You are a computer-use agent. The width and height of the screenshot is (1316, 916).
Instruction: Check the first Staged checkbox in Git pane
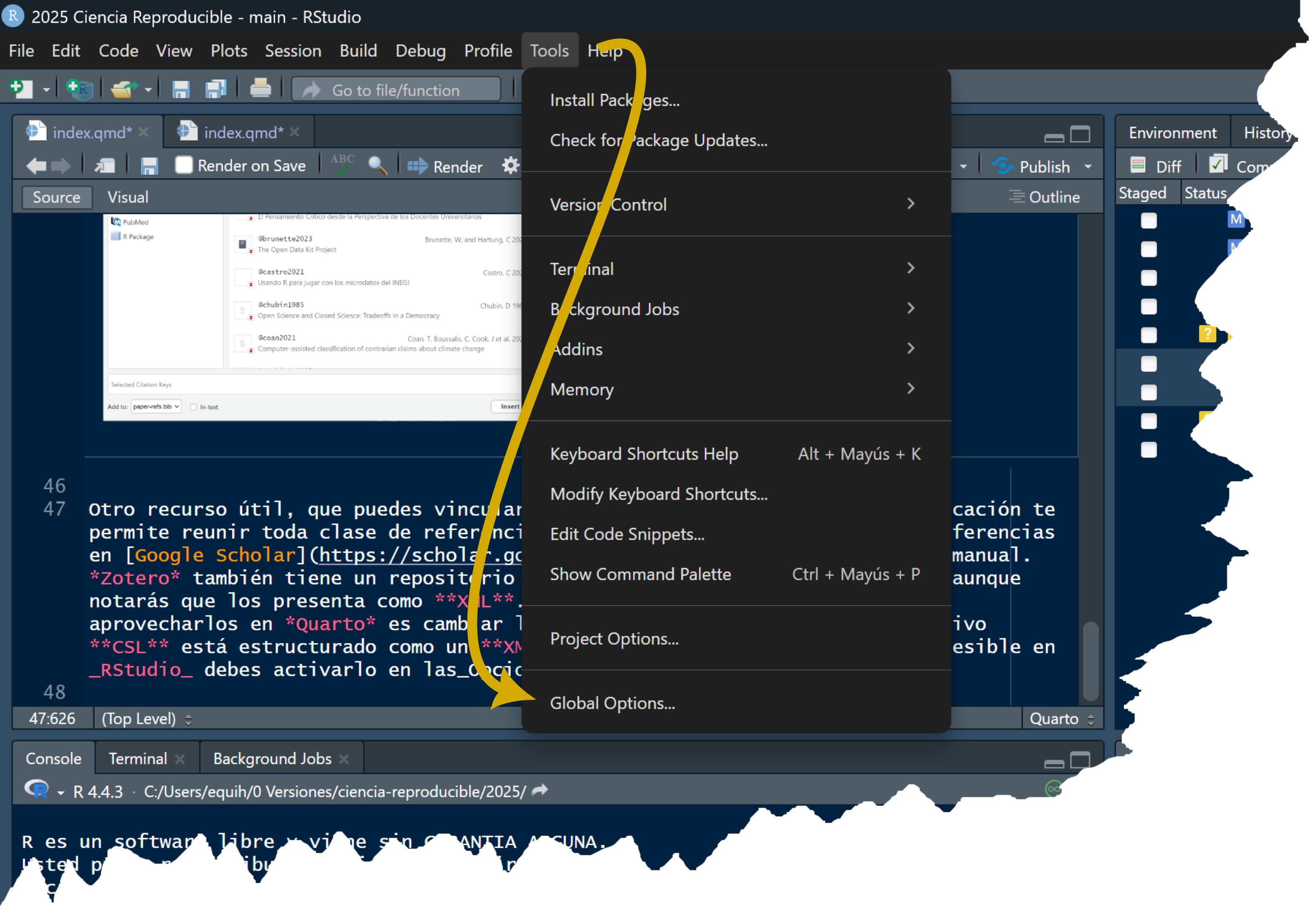[1149, 220]
